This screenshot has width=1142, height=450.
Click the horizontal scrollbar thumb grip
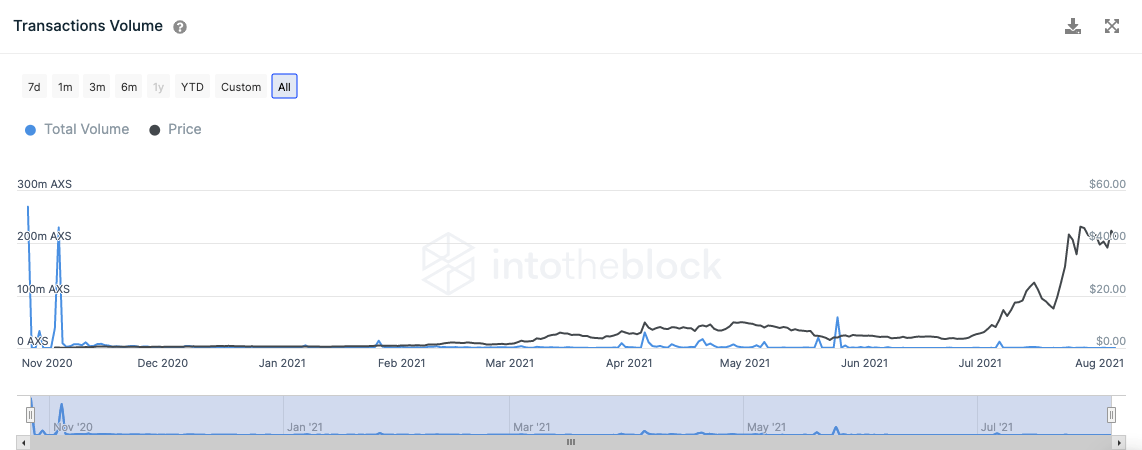click(571, 441)
